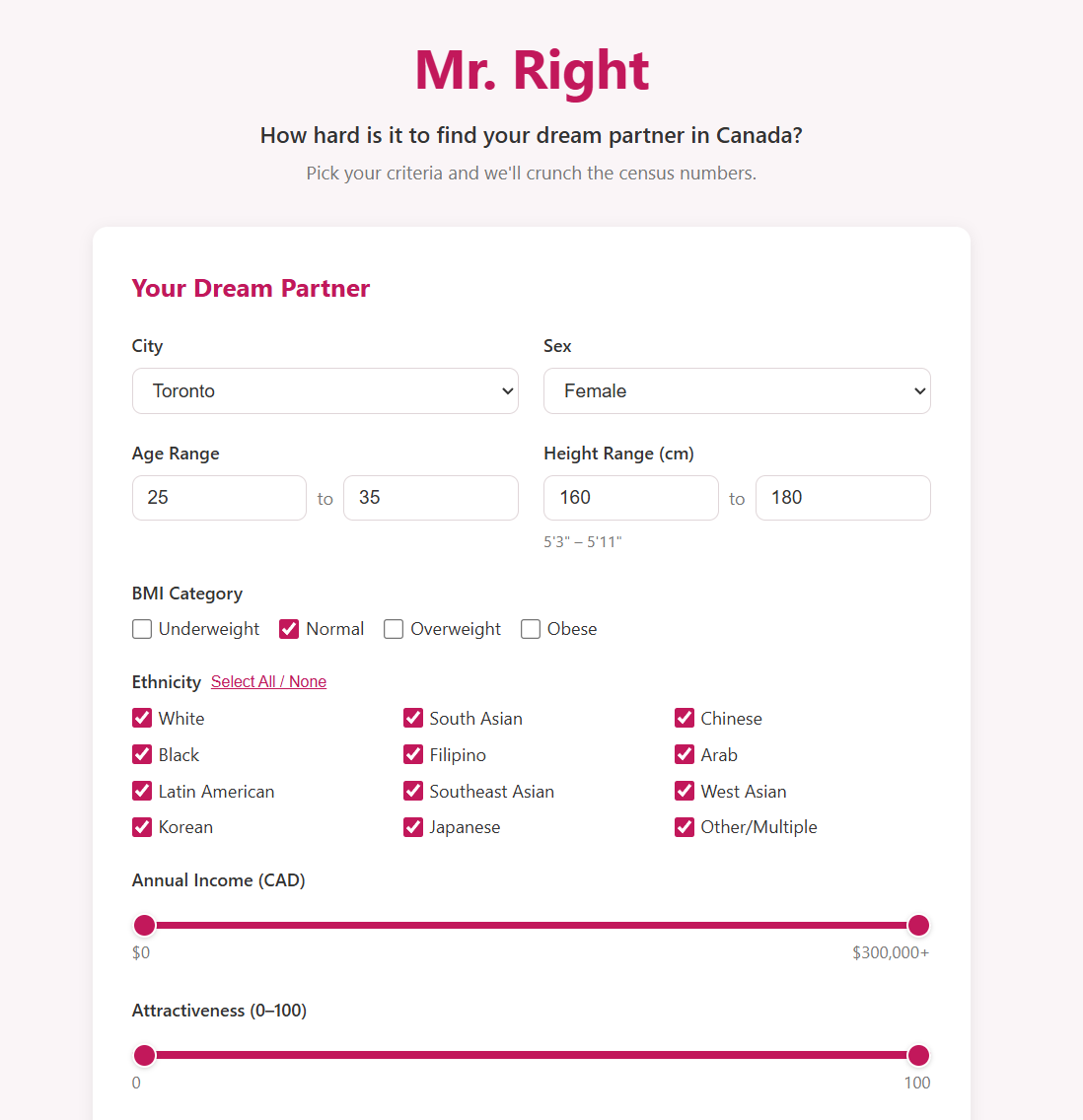Uncheck the Other/Multiple ethnicity option
Screen dimensions: 1083x1120
tap(685, 827)
